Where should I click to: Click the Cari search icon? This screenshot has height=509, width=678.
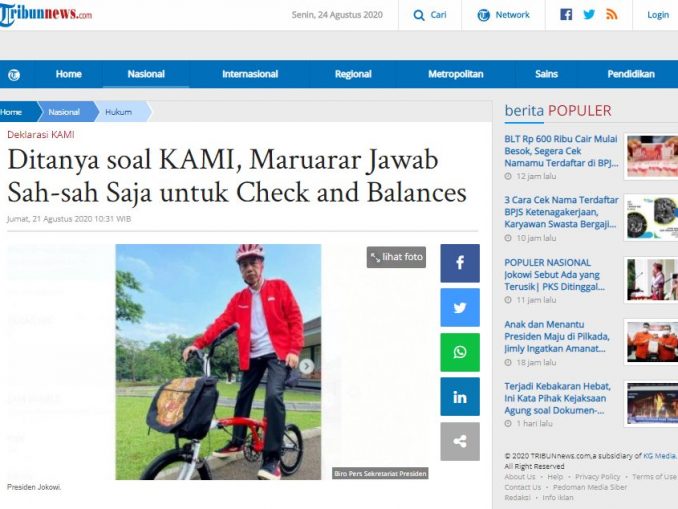point(419,15)
